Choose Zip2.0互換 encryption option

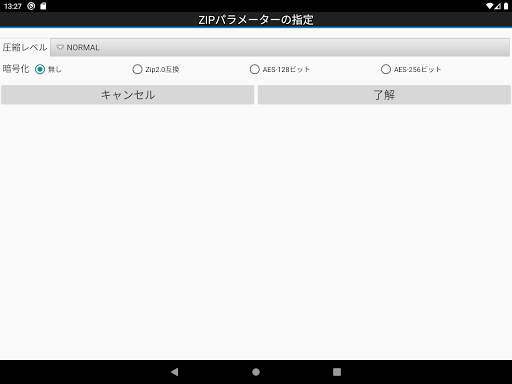(x=137, y=69)
